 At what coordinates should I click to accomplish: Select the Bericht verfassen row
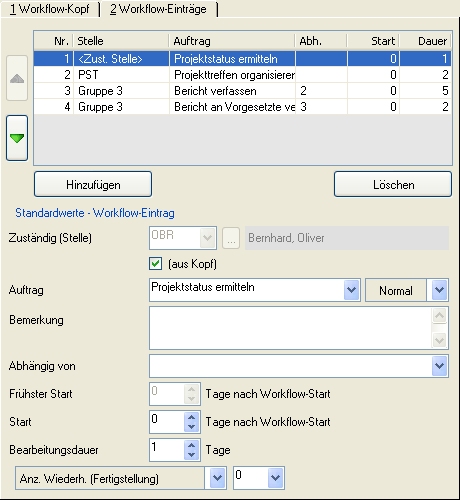click(243, 91)
